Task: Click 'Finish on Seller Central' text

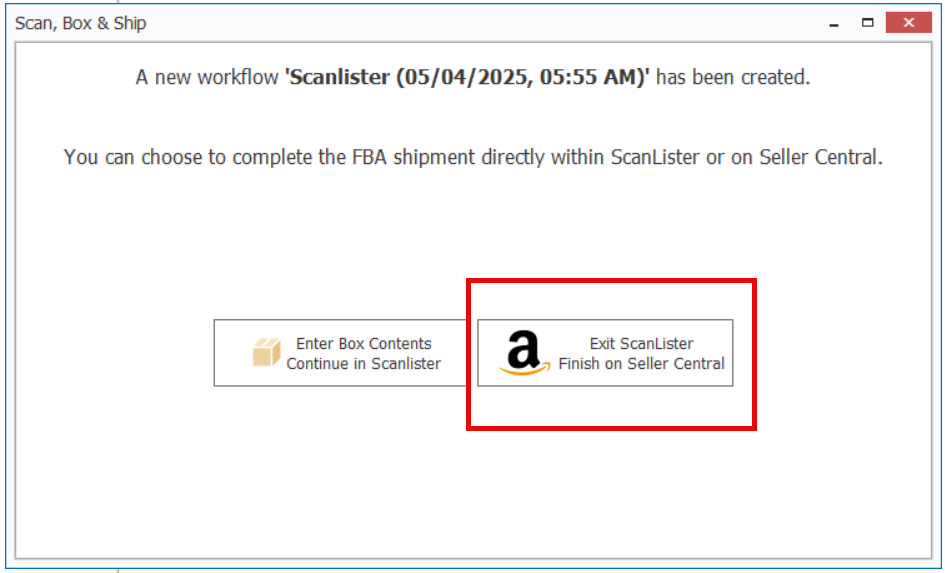Action: [x=641, y=364]
